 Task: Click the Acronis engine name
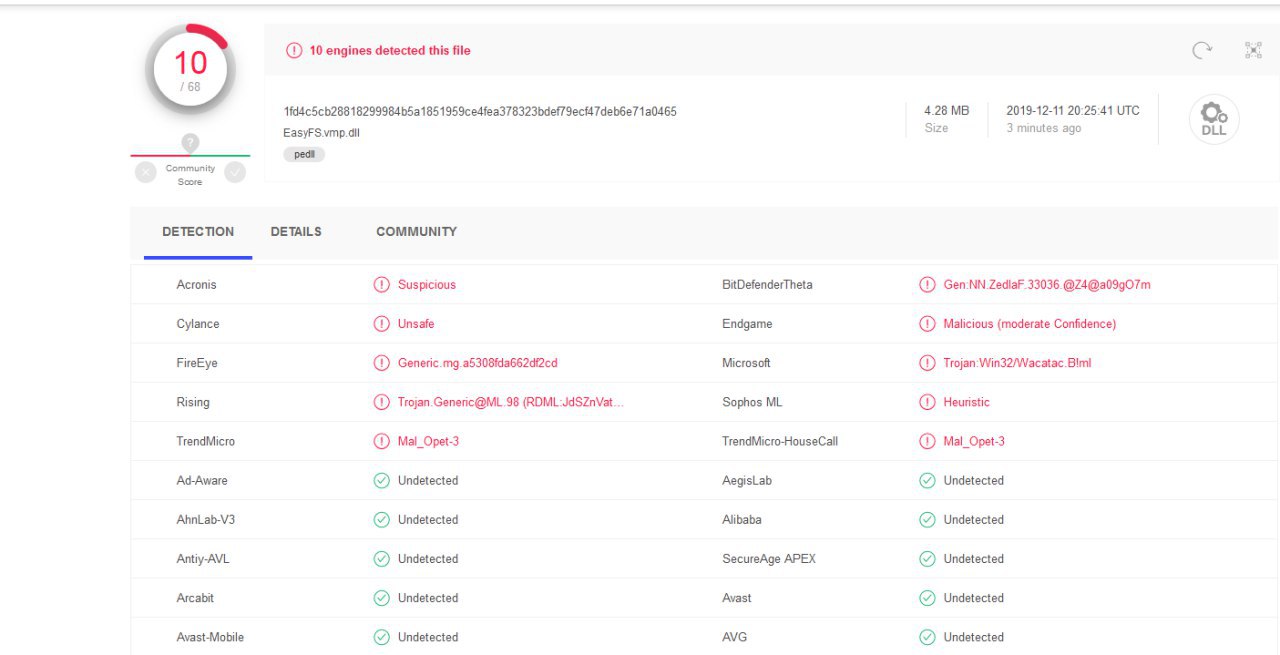coord(197,285)
